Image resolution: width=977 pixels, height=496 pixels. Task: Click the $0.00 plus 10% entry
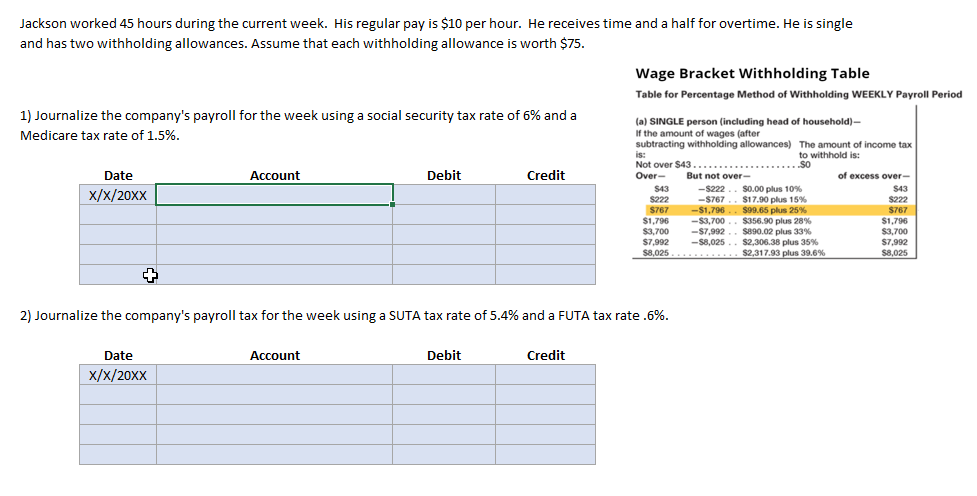(772, 189)
